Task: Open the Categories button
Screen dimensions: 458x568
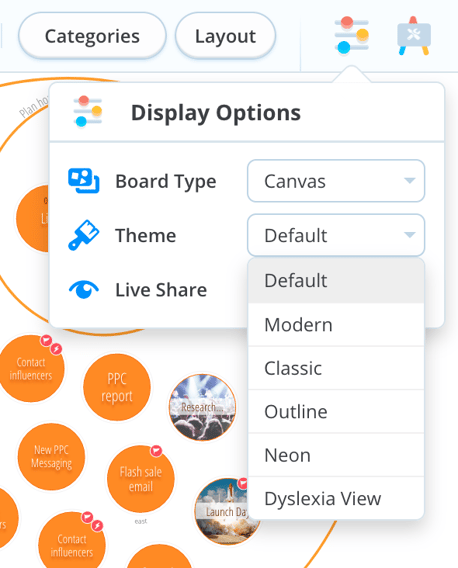Action: 92,36
